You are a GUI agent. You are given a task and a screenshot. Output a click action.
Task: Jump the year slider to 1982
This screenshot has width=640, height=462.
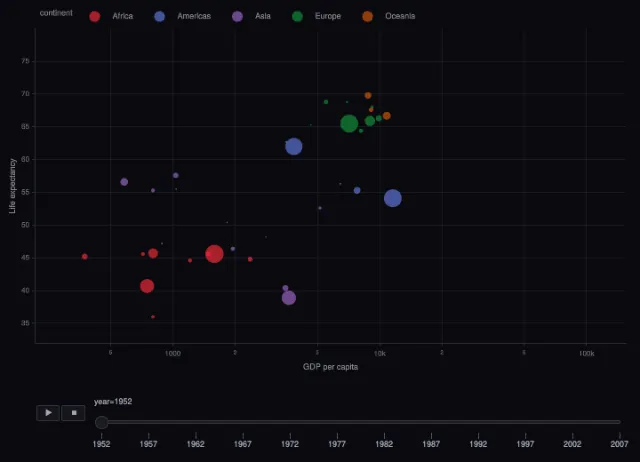click(x=384, y=444)
